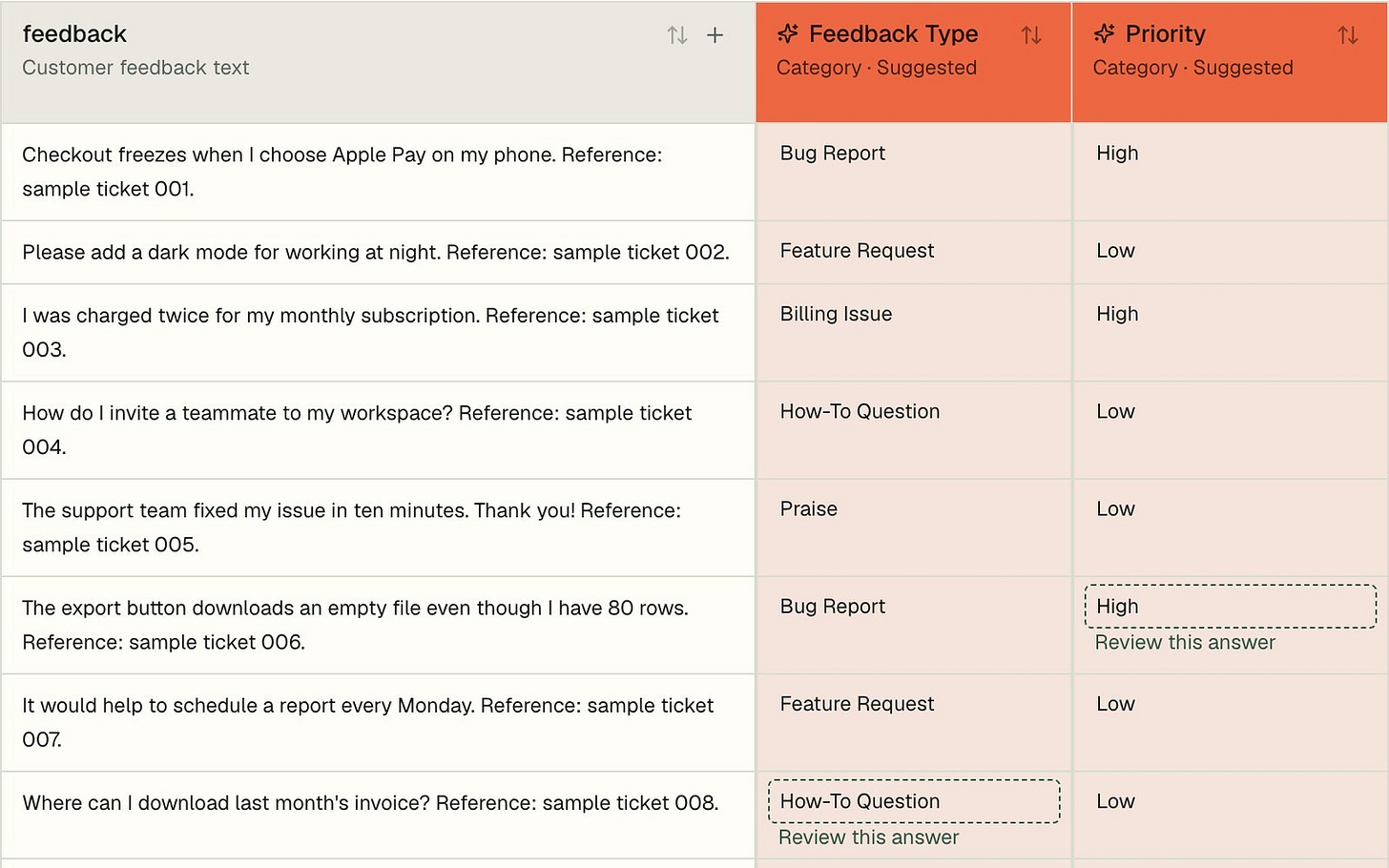Click Low priority for invoice download row

click(x=1230, y=815)
